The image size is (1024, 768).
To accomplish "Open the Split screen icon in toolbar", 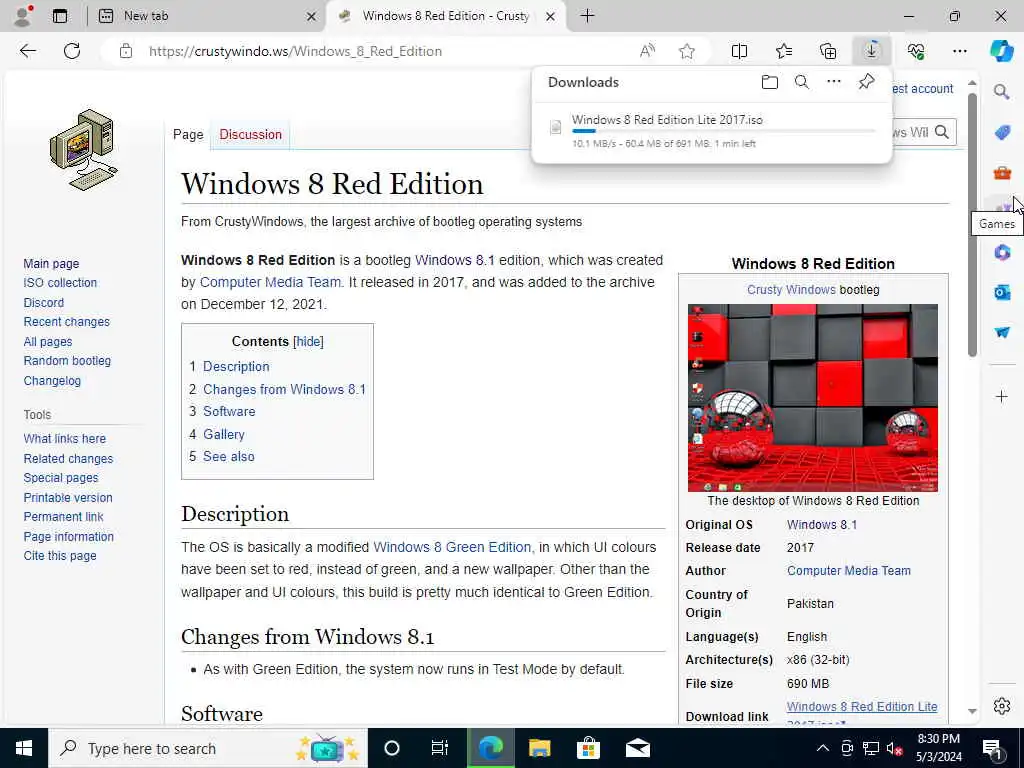I will [x=739, y=51].
